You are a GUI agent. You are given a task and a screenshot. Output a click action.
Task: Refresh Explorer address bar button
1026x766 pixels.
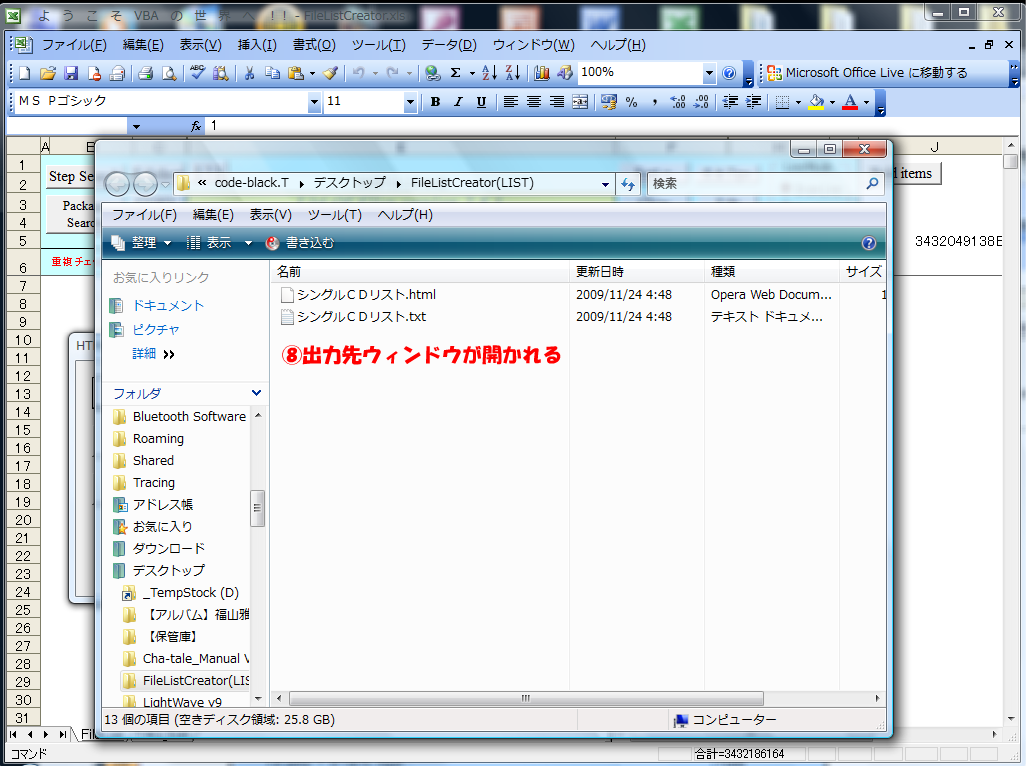click(628, 184)
